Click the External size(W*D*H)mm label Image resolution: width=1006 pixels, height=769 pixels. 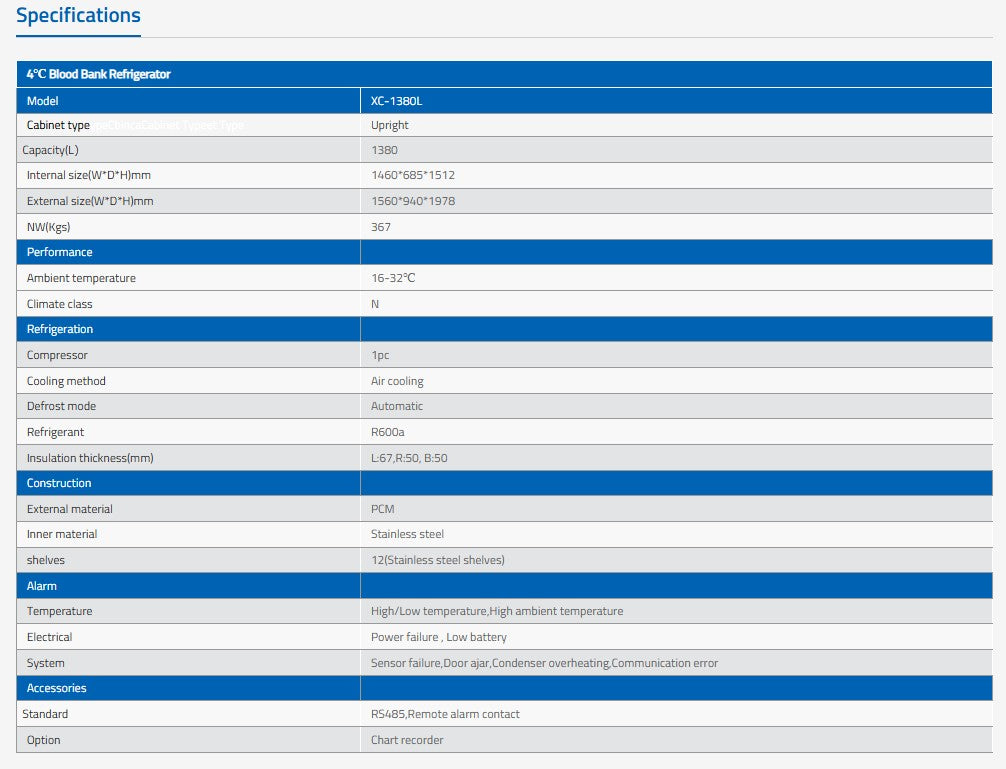tap(88, 200)
